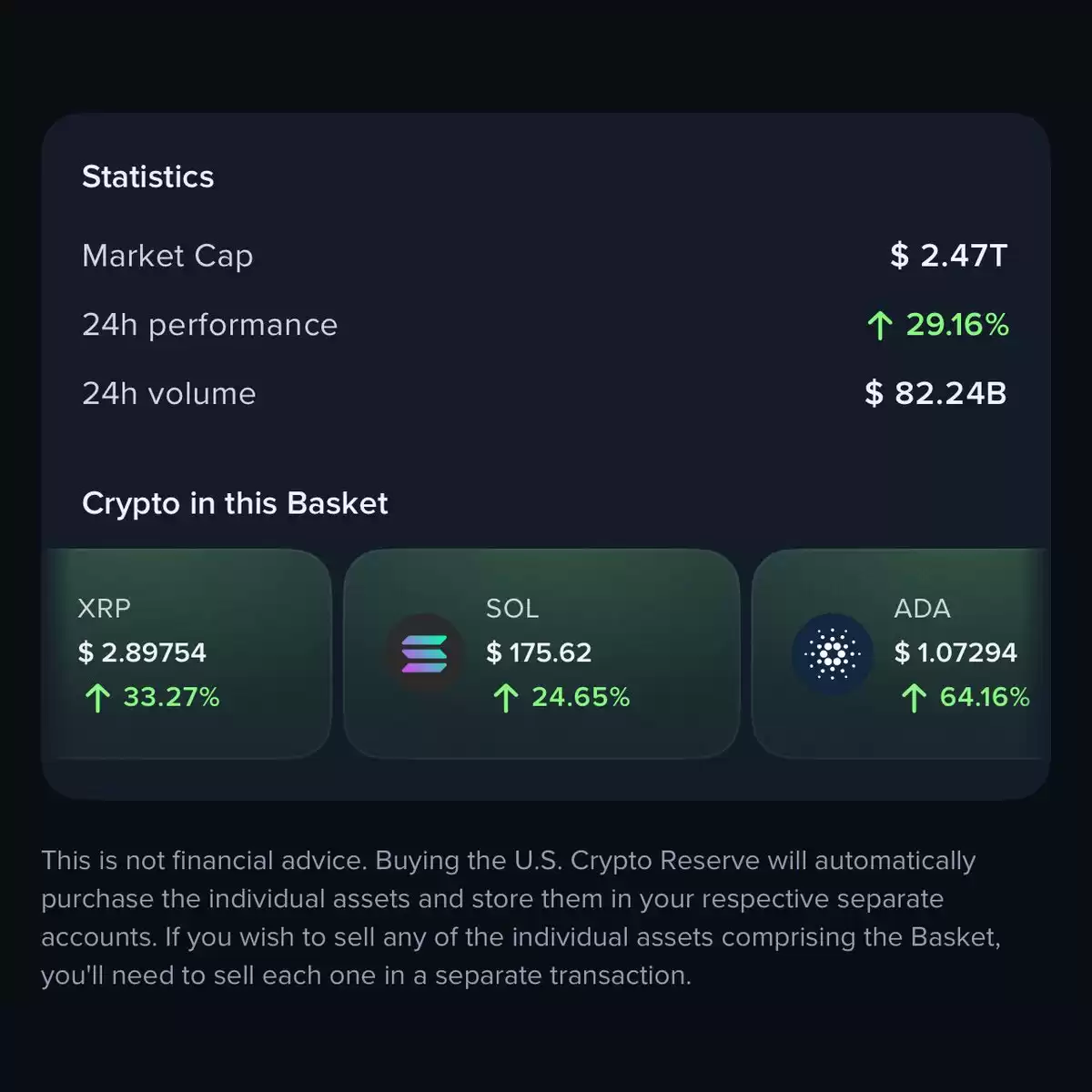The width and height of the screenshot is (1092, 1092).
Task: Tap the Statistics heading
Action: coord(148,177)
